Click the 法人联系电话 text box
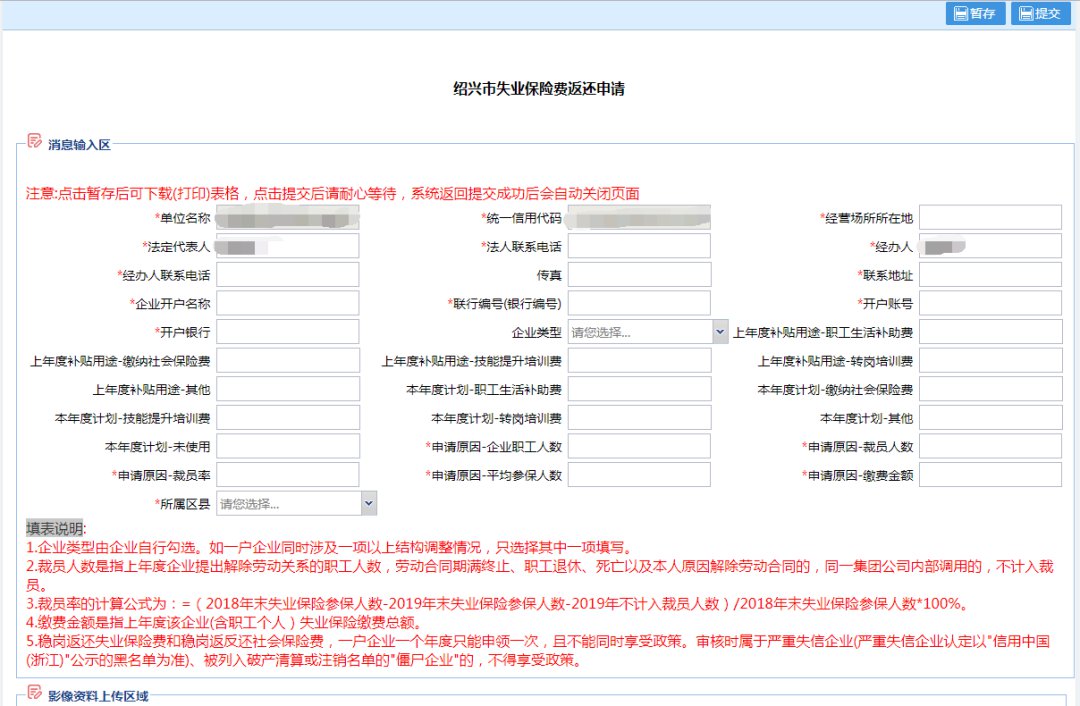This screenshot has width=1080, height=706. tap(639, 246)
